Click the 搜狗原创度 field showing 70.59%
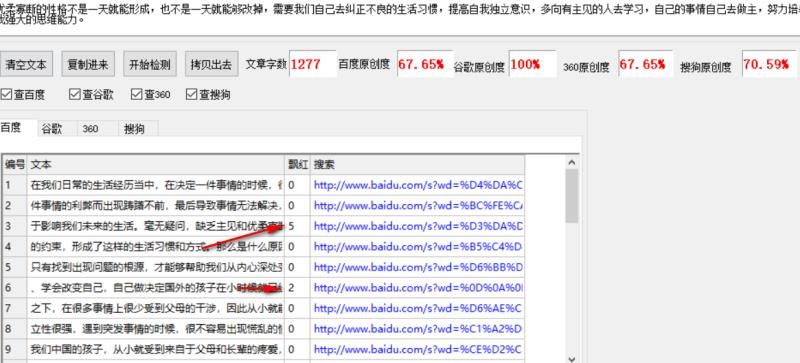This screenshot has height=363, width=800. (769, 64)
